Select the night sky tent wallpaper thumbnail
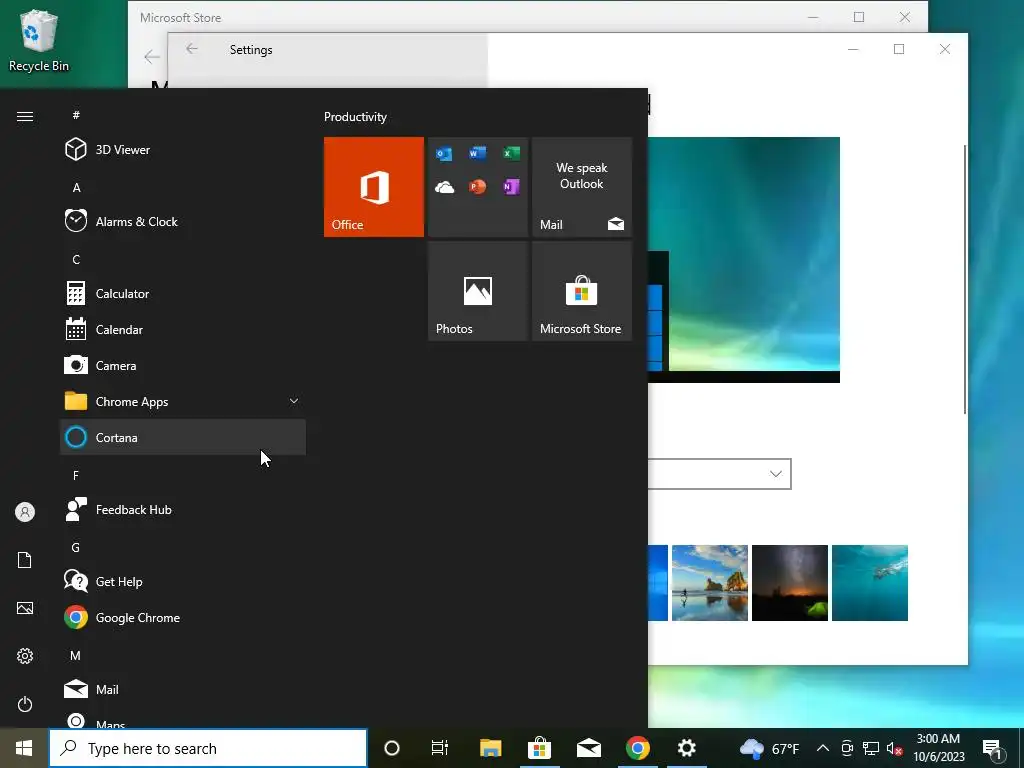The width and height of the screenshot is (1024, 768). click(790, 583)
